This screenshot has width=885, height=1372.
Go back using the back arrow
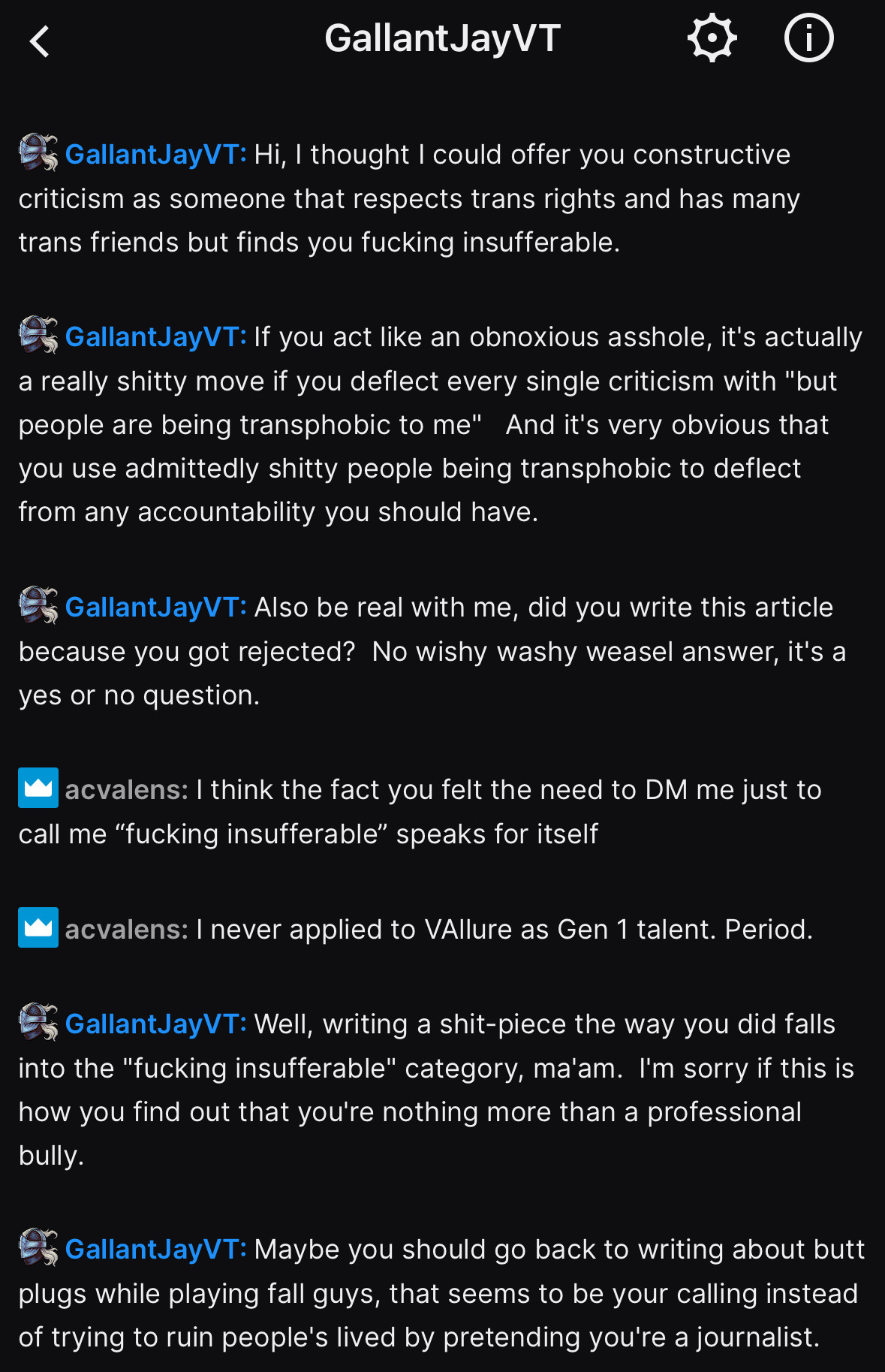tap(40, 41)
